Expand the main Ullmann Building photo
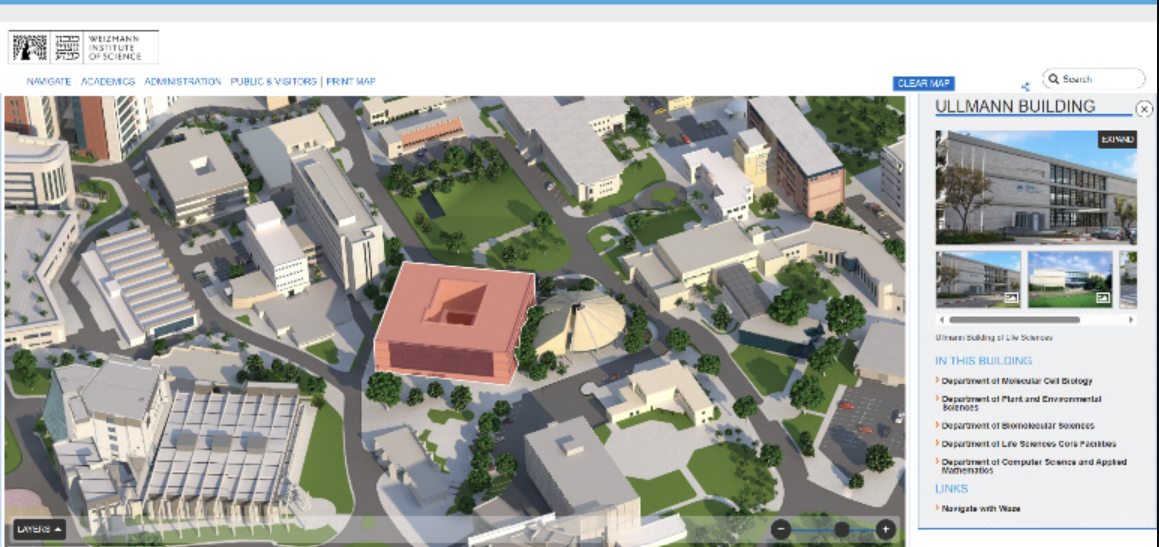Screen dimensions: 1159x547 point(1116,140)
